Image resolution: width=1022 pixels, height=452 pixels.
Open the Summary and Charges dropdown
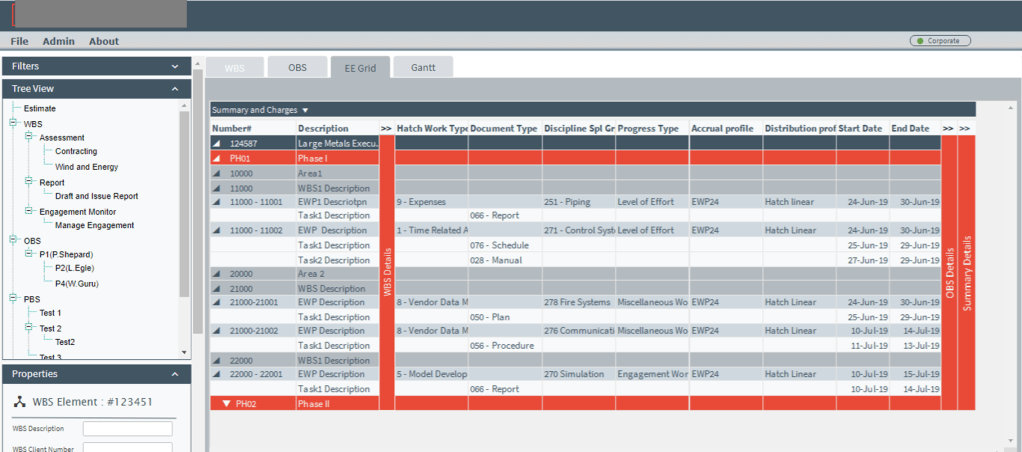point(306,110)
